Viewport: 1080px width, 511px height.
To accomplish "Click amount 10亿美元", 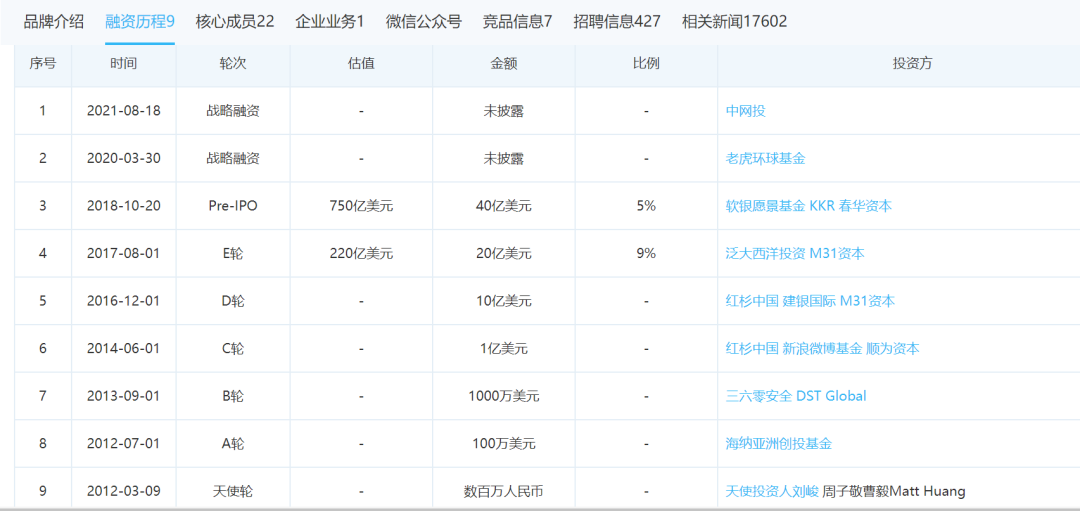I will point(503,301).
